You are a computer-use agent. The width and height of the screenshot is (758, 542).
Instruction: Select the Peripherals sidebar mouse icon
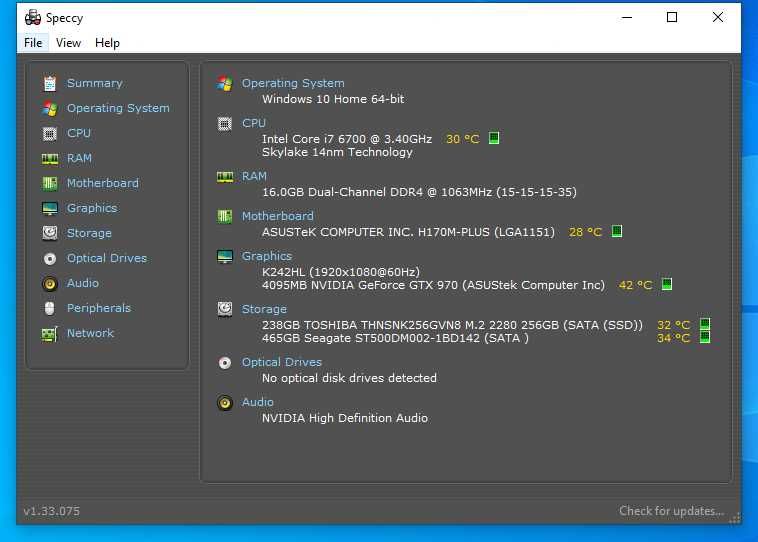[x=50, y=308]
